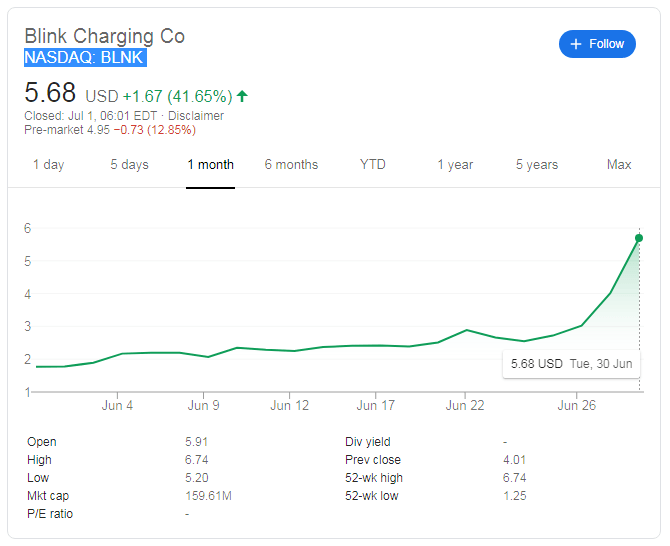The width and height of the screenshot is (670, 546).
Task: View the 5 years chart range
Action: point(537,164)
